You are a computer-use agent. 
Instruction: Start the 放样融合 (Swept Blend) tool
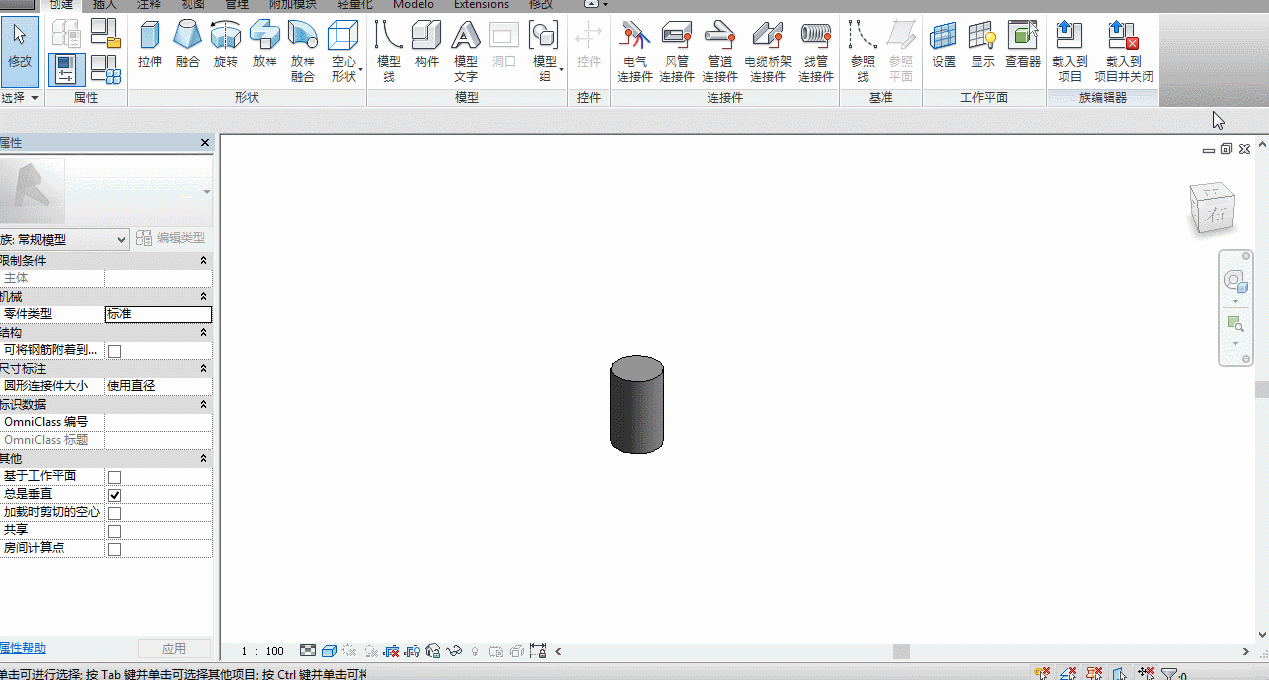click(303, 51)
